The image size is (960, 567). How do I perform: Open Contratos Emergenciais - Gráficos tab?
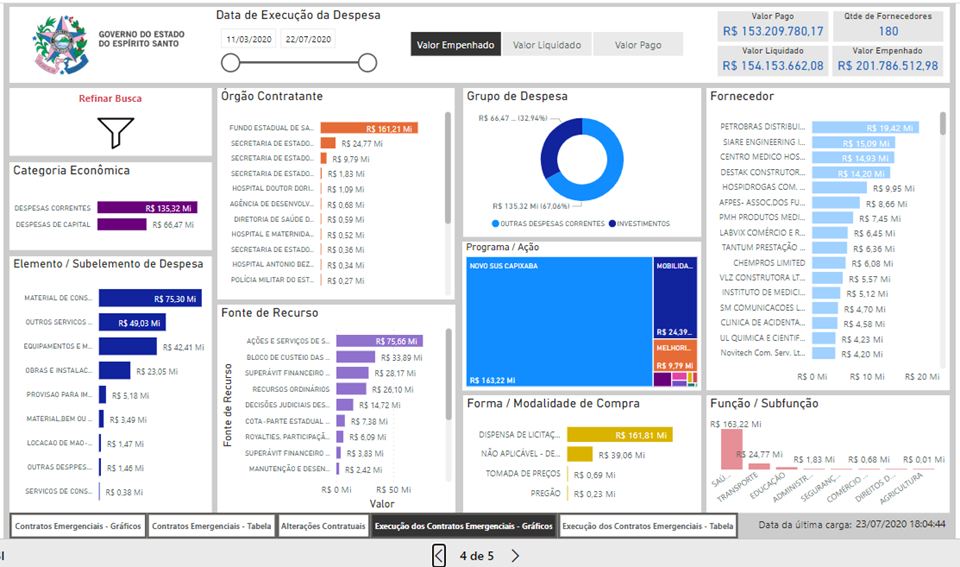pos(78,526)
